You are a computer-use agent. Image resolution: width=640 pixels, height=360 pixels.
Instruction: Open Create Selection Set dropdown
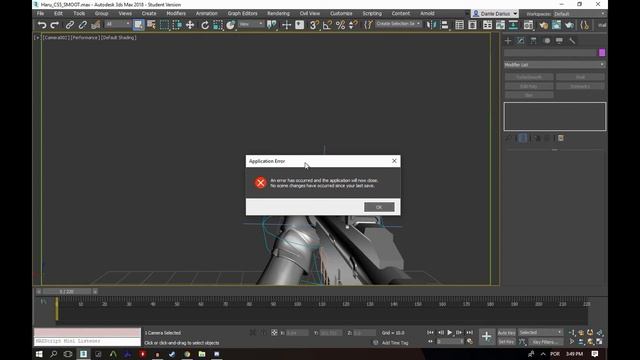[x=398, y=24]
